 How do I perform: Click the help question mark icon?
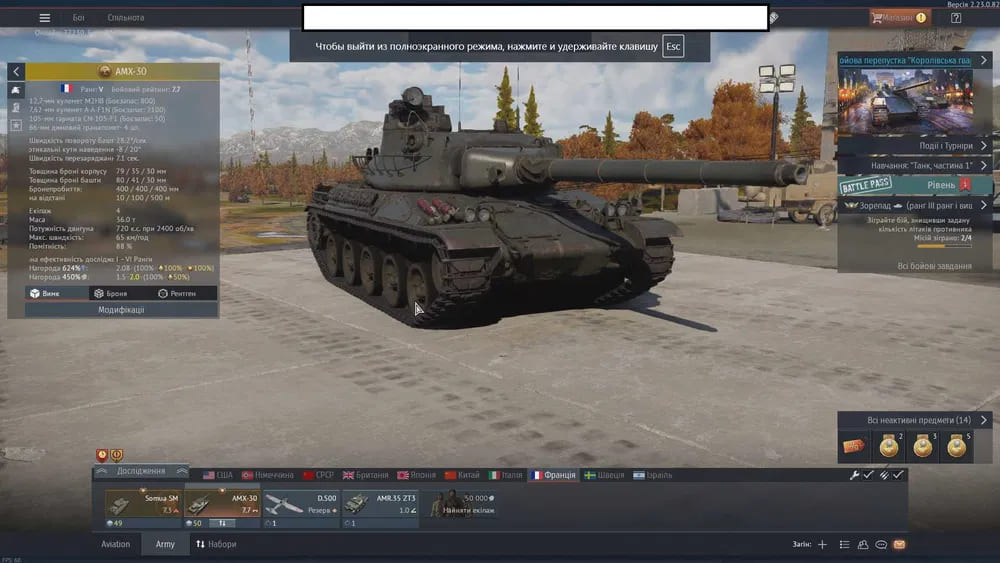click(956, 17)
